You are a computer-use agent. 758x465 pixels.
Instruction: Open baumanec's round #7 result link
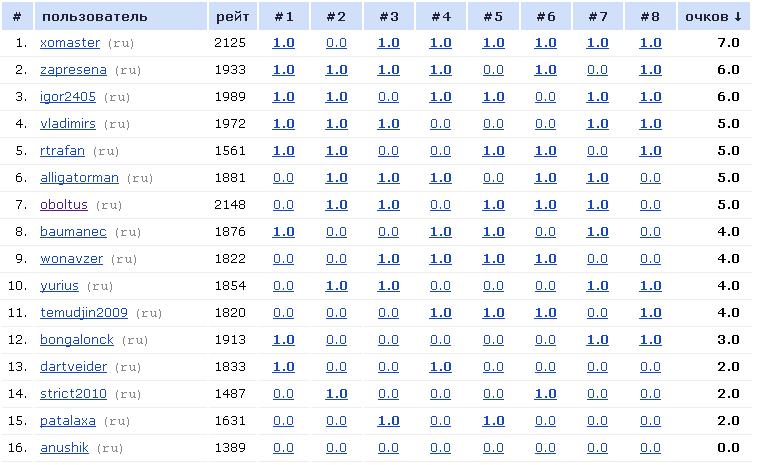point(597,232)
